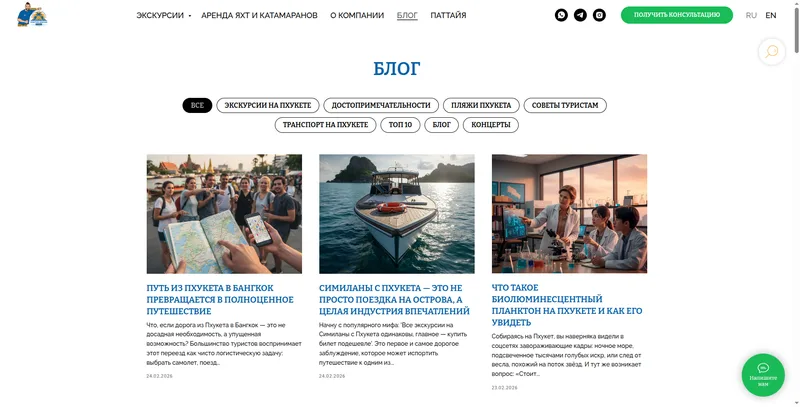Open the WhatsApp icon in header
800x407 pixels.
click(561, 15)
